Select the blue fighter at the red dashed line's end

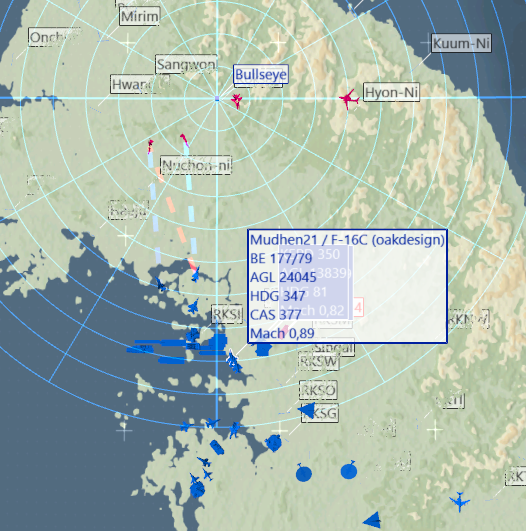point(196,274)
